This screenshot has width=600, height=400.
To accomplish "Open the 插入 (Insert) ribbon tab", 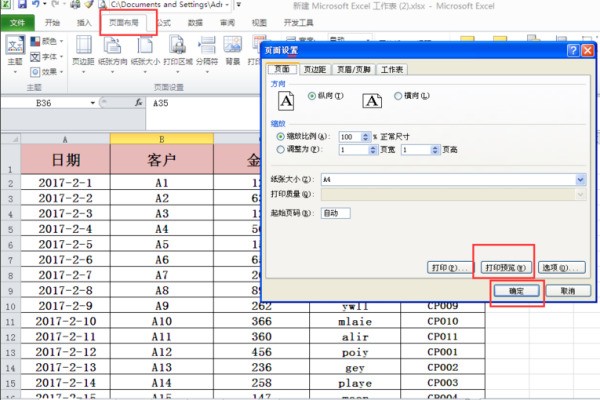I will coord(84,21).
